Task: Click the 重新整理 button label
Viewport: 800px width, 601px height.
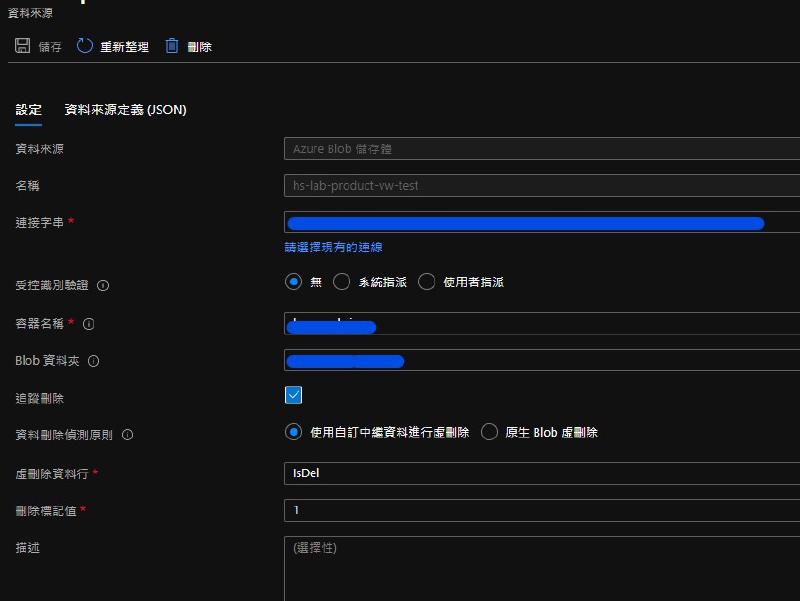Action: pos(124,47)
